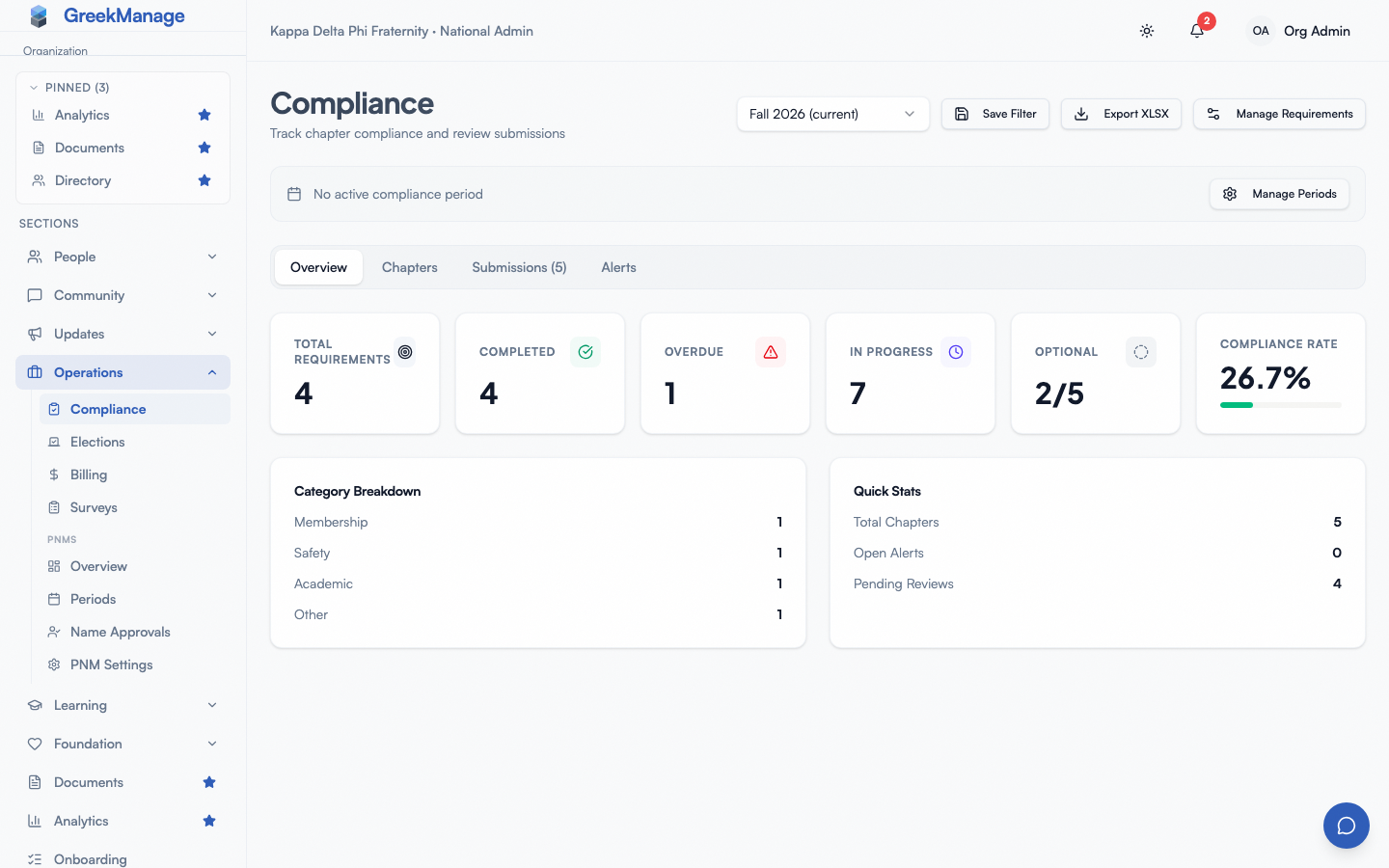Click the GreekManage cube logo
The width and height of the screenshot is (1389, 868).
tap(39, 15)
